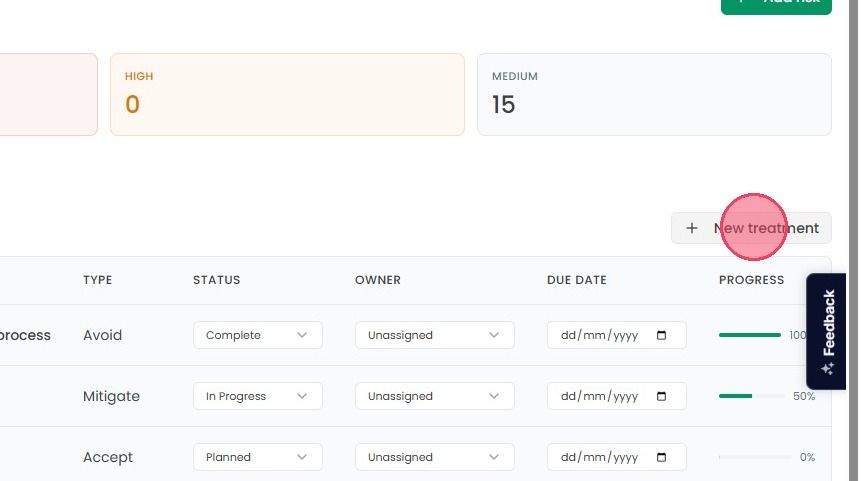The height and width of the screenshot is (481, 861).
Task: Click the 50% progress bar for Mitigate
Action: [x=751, y=396]
